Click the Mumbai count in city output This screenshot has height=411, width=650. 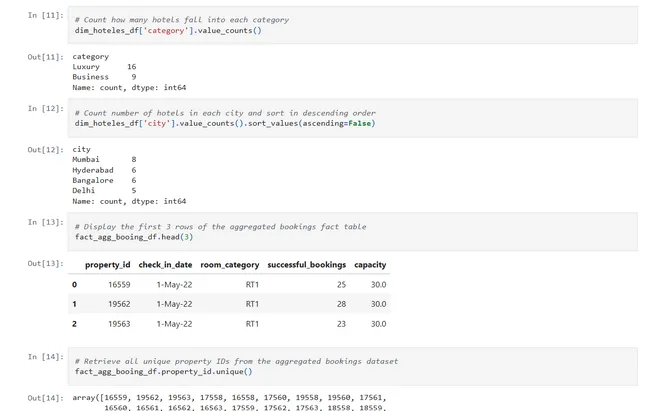point(133,160)
